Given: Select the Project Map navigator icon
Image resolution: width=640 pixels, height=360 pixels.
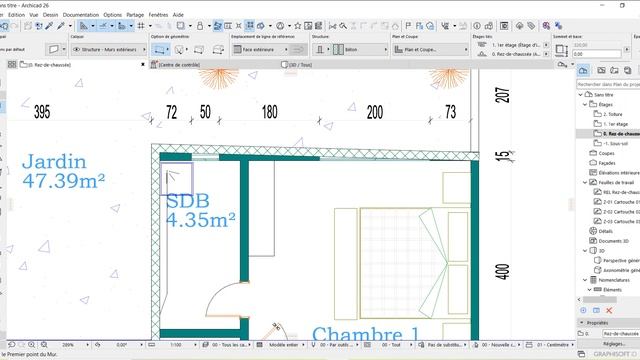Looking at the screenshot, I should [583, 71].
